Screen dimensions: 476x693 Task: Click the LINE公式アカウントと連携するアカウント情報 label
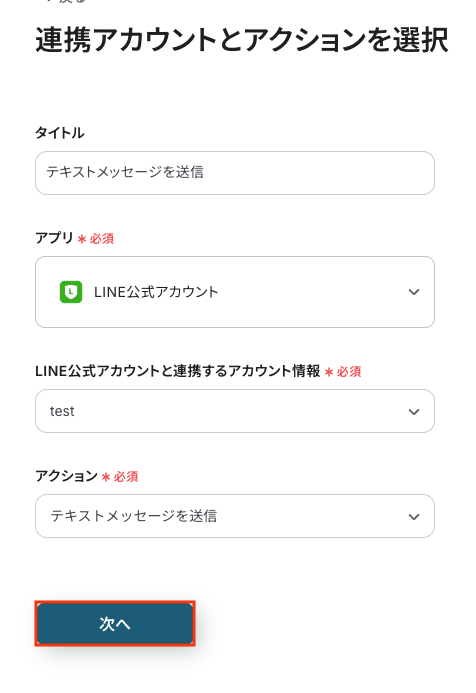178,371
